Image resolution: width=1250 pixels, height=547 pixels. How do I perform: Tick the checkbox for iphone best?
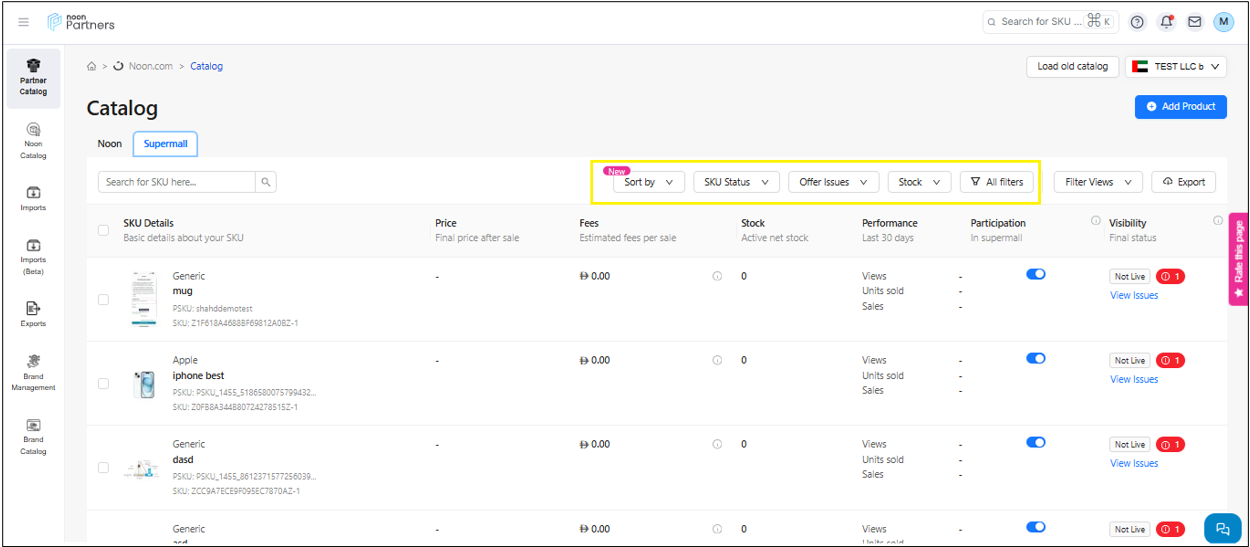tap(104, 383)
